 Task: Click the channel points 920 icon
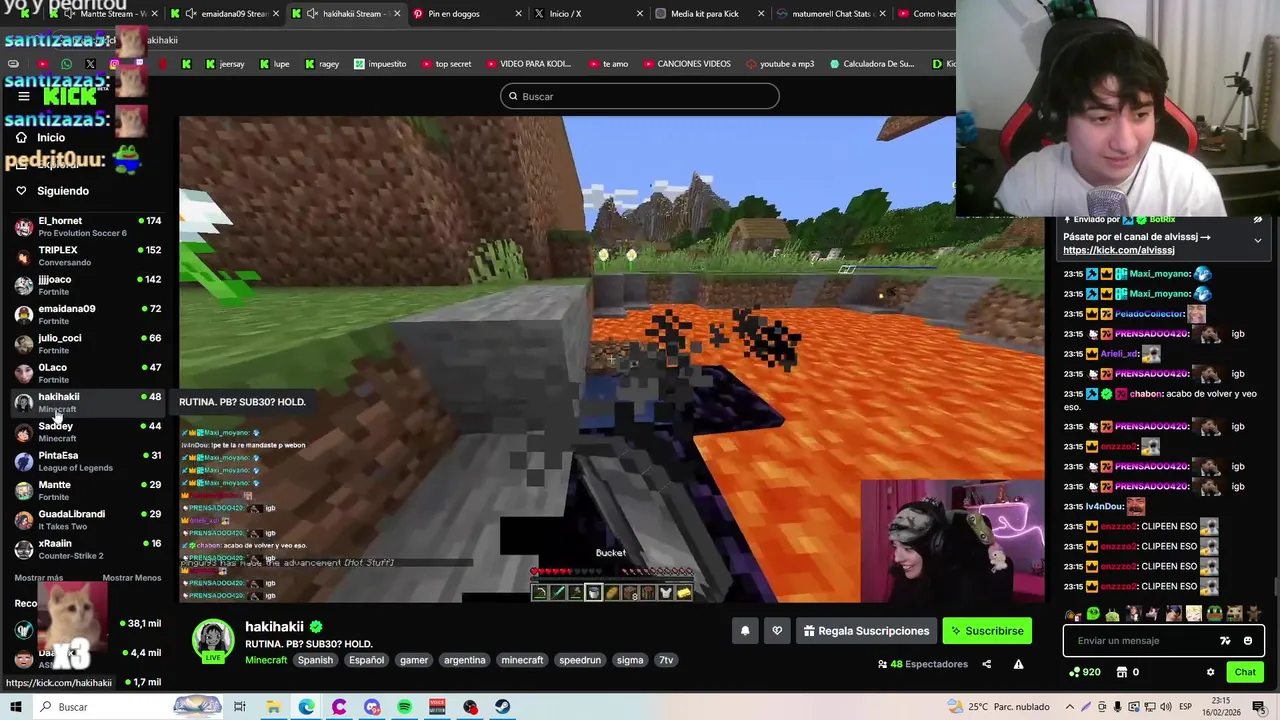[x=1085, y=672]
